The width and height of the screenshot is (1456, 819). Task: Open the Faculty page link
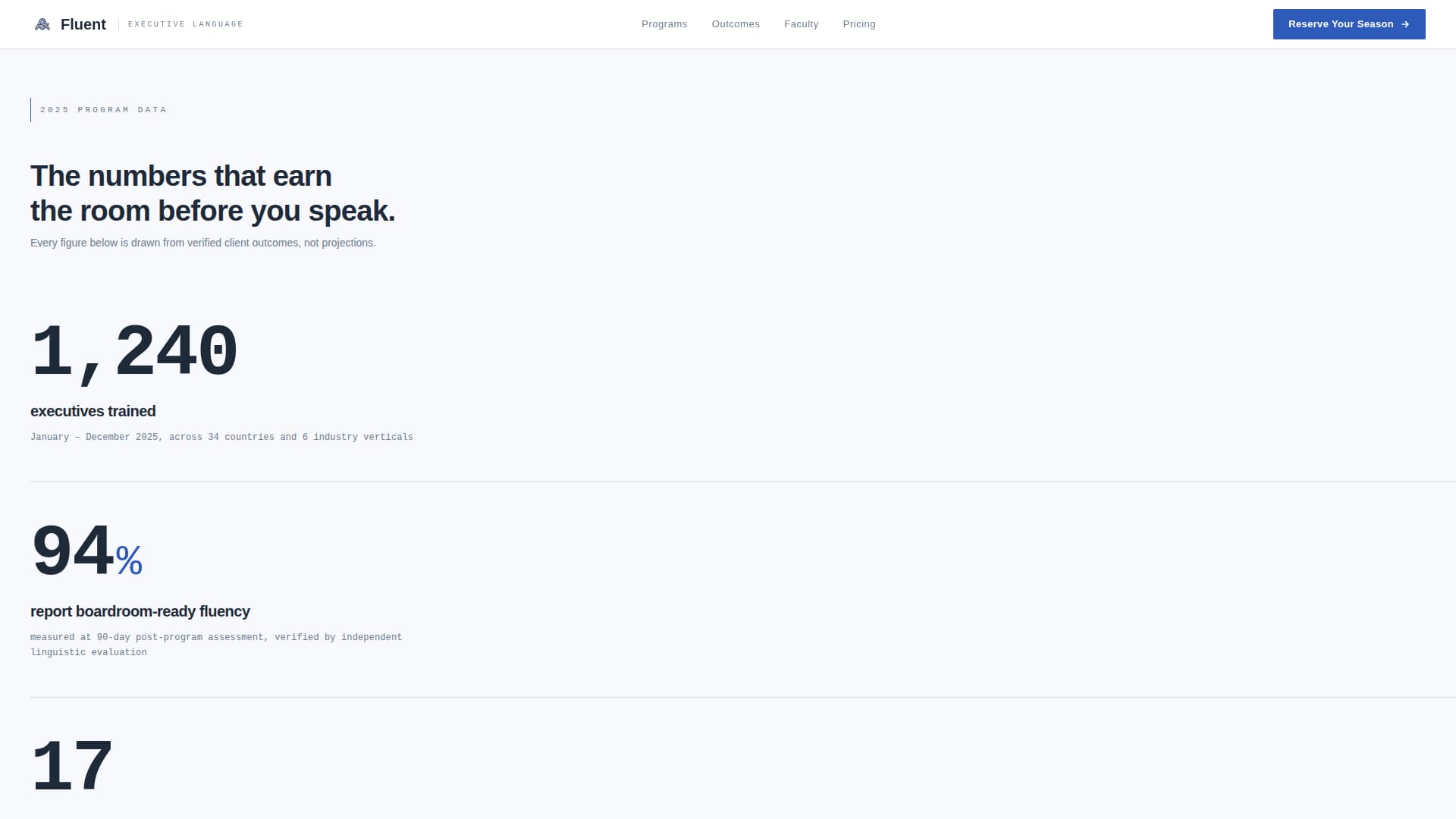801,24
